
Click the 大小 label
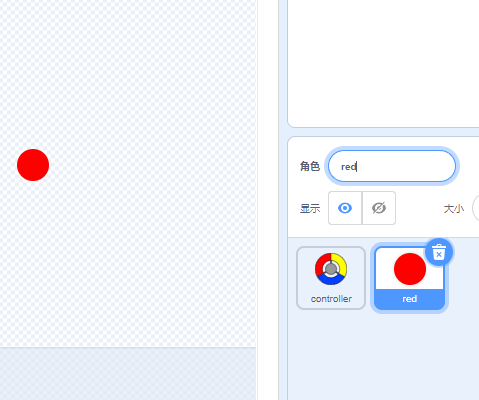tap(454, 209)
